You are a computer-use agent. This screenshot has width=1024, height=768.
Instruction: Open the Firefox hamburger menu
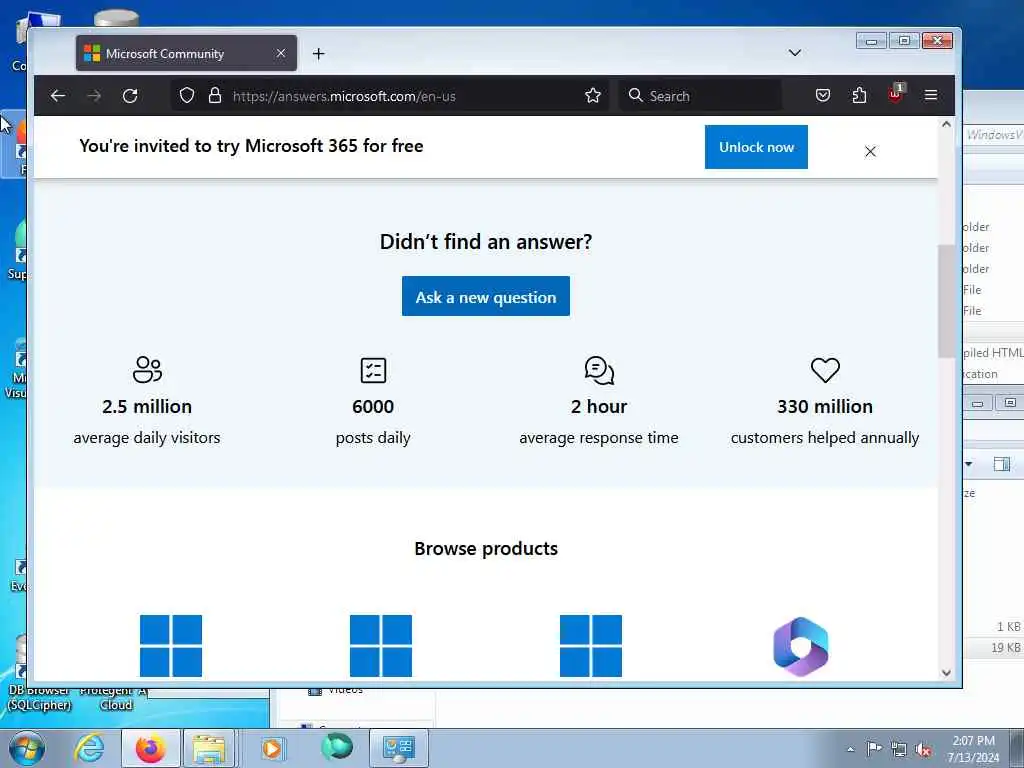click(931, 96)
